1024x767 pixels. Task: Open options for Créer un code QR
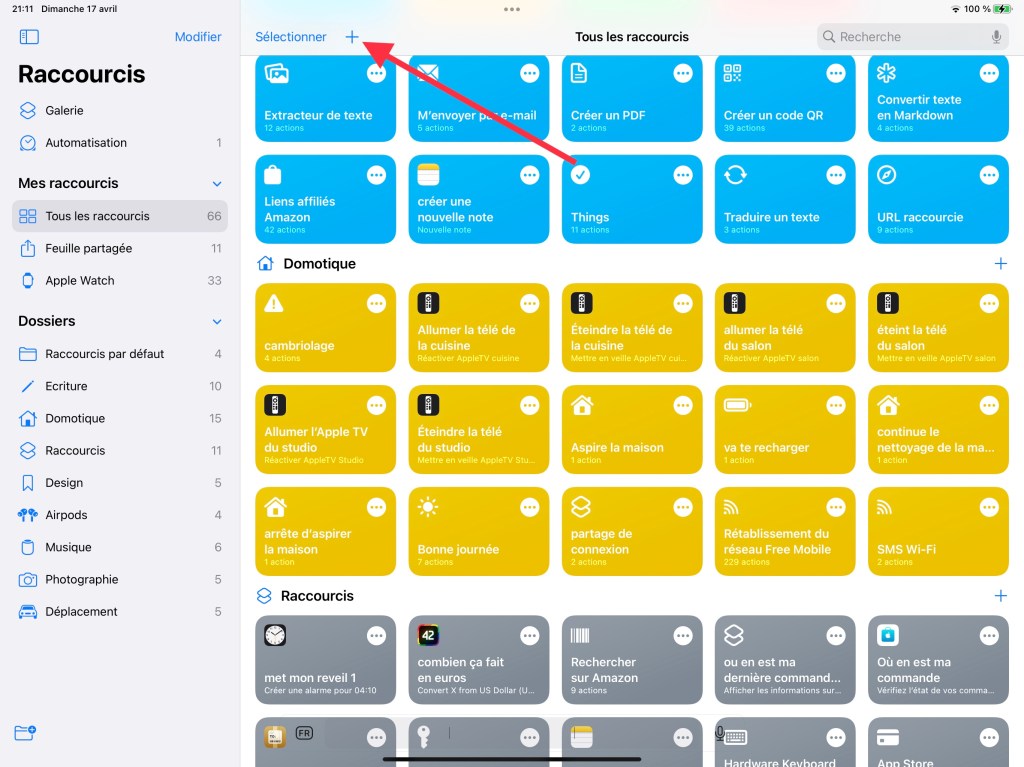pyautogui.click(x=836, y=73)
